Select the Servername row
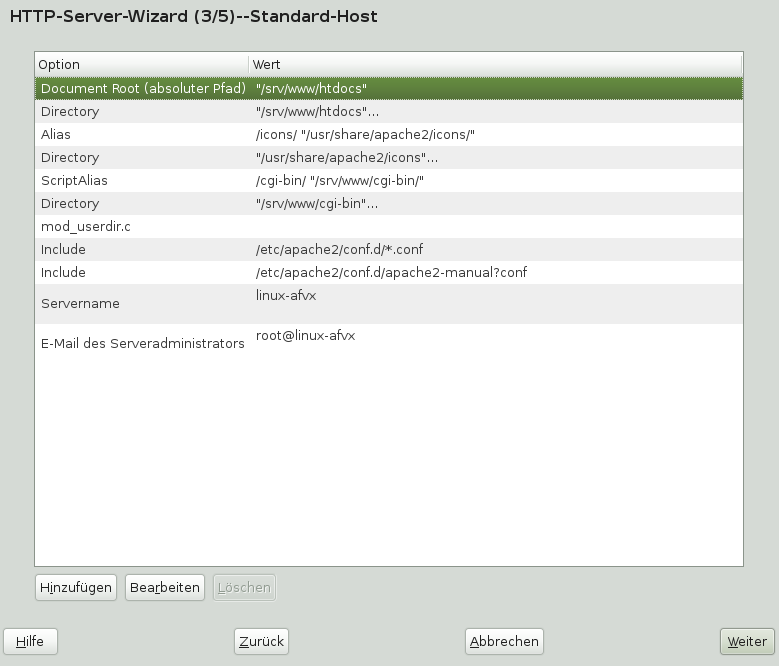The height and width of the screenshot is (666, 779). point(389,303)
